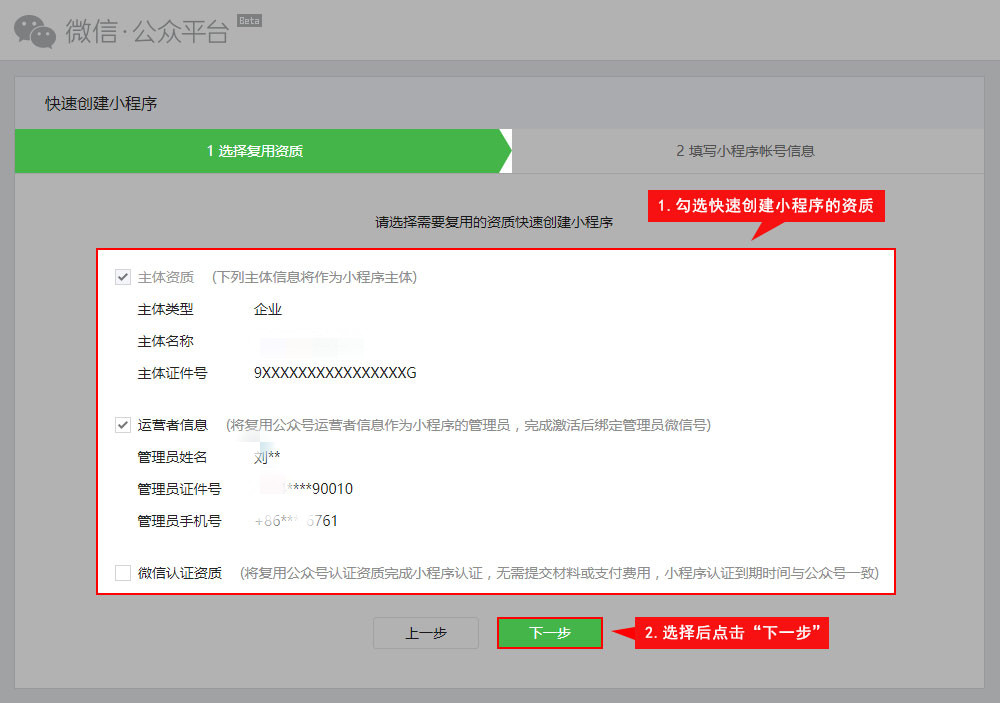Uncheck the 运营者信息 checkbox
This screenshot has width=1000, height=703.
(123, 425)
